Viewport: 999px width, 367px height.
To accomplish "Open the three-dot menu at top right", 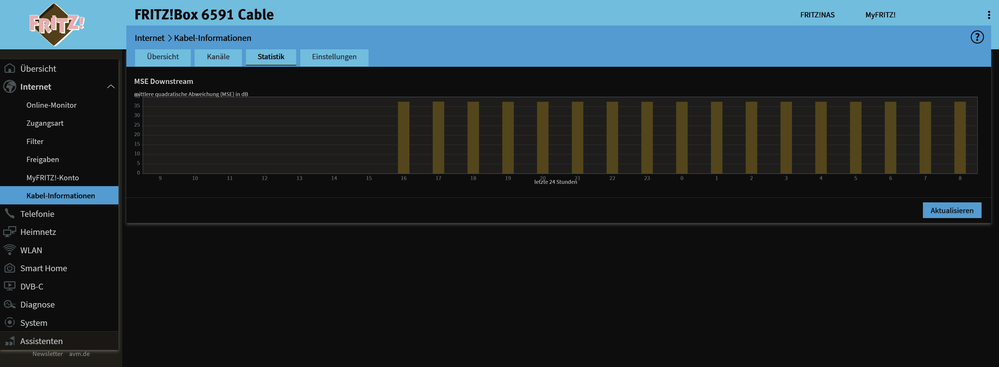I will [x=988, y=15].
